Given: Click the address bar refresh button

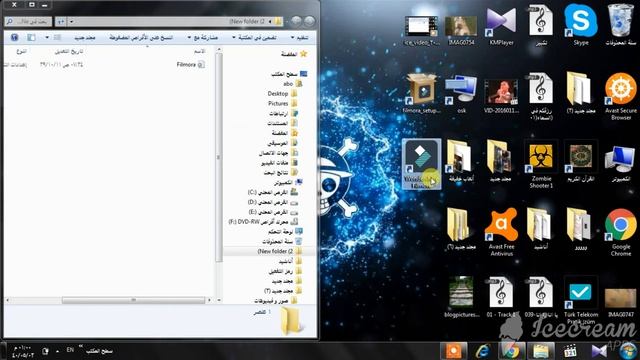Looking at the screenshot, I should pos(61,21).
